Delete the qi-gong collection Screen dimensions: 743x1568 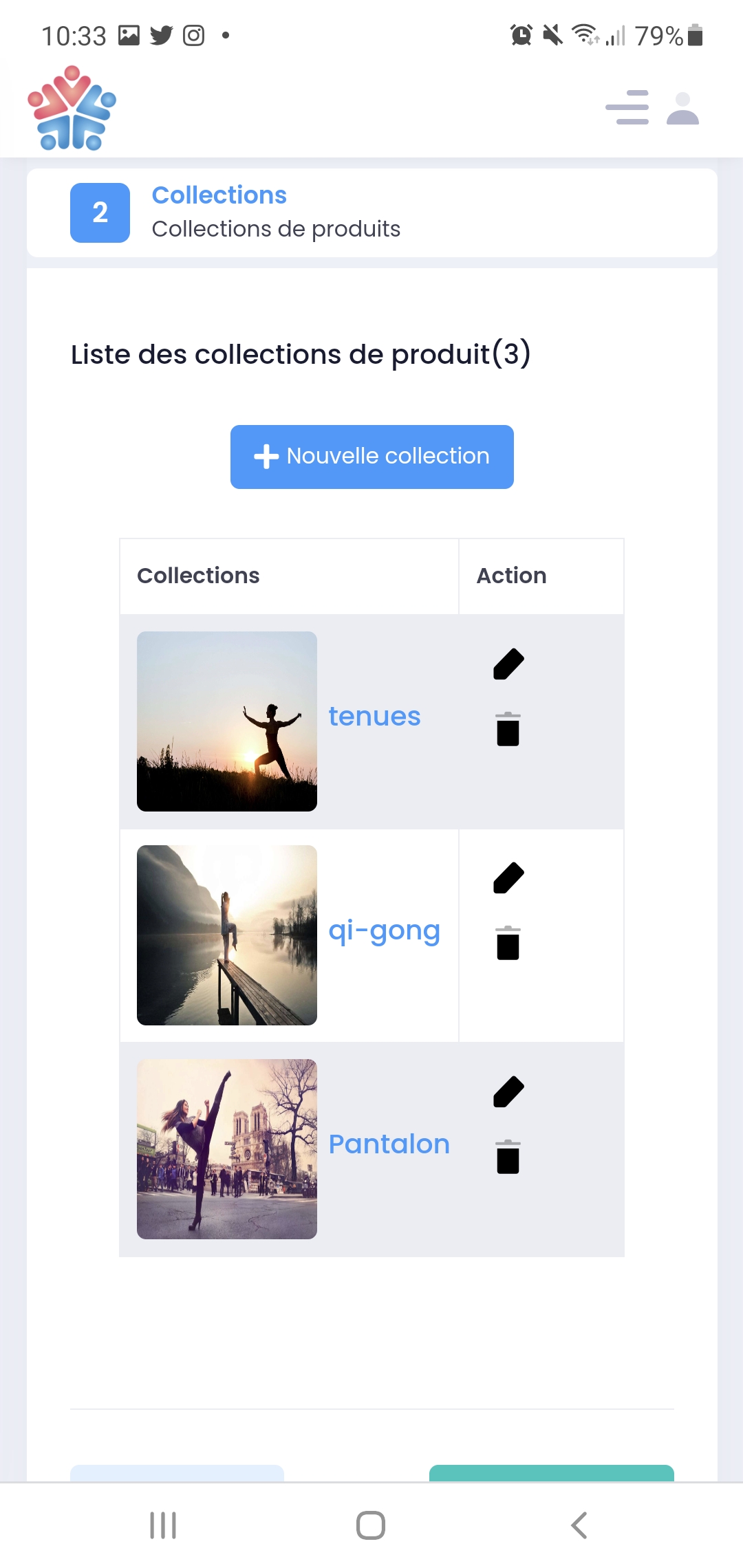point(508,943)
